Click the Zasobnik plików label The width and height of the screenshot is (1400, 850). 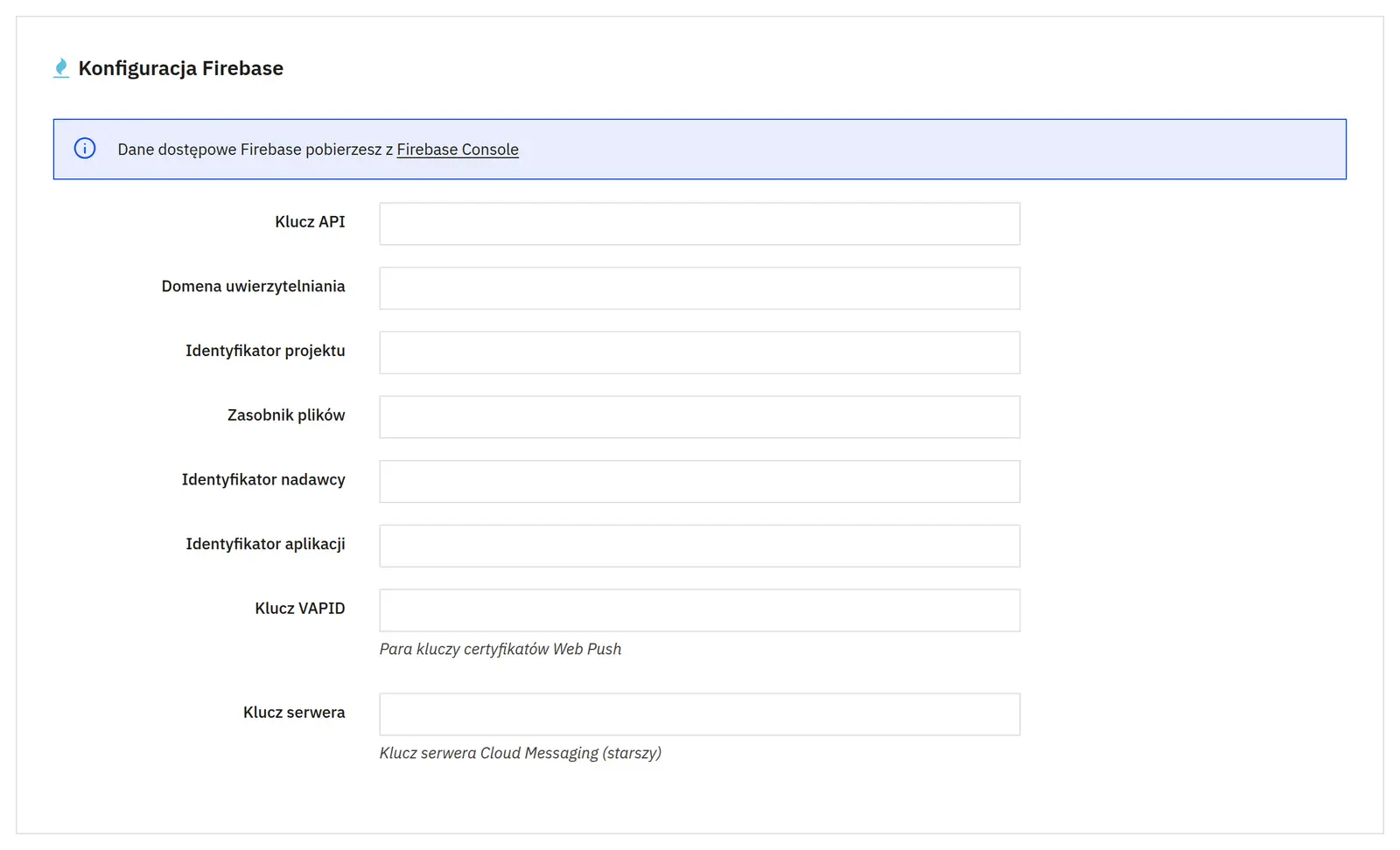pos(286,415)
